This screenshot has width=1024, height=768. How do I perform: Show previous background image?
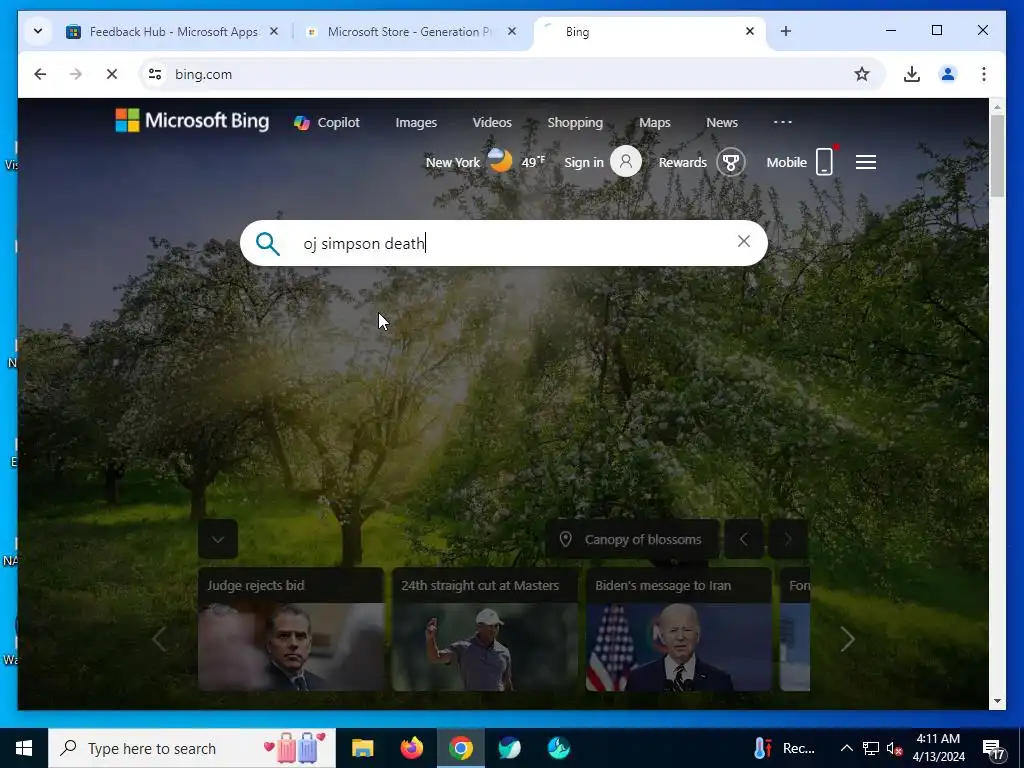pos(743,539)
